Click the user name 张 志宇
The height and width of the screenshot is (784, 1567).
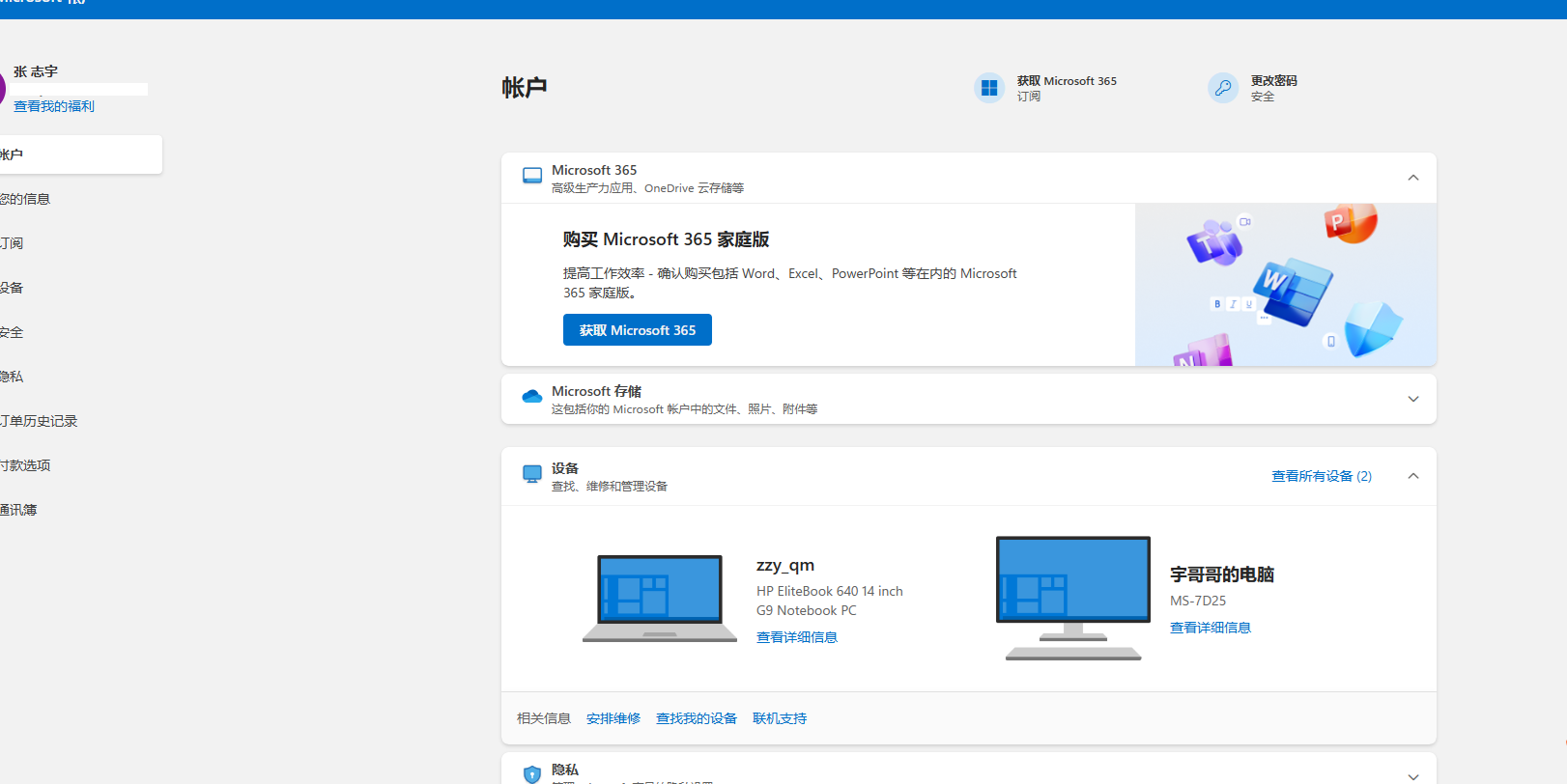pyautogui.click(x=36, y=71)
